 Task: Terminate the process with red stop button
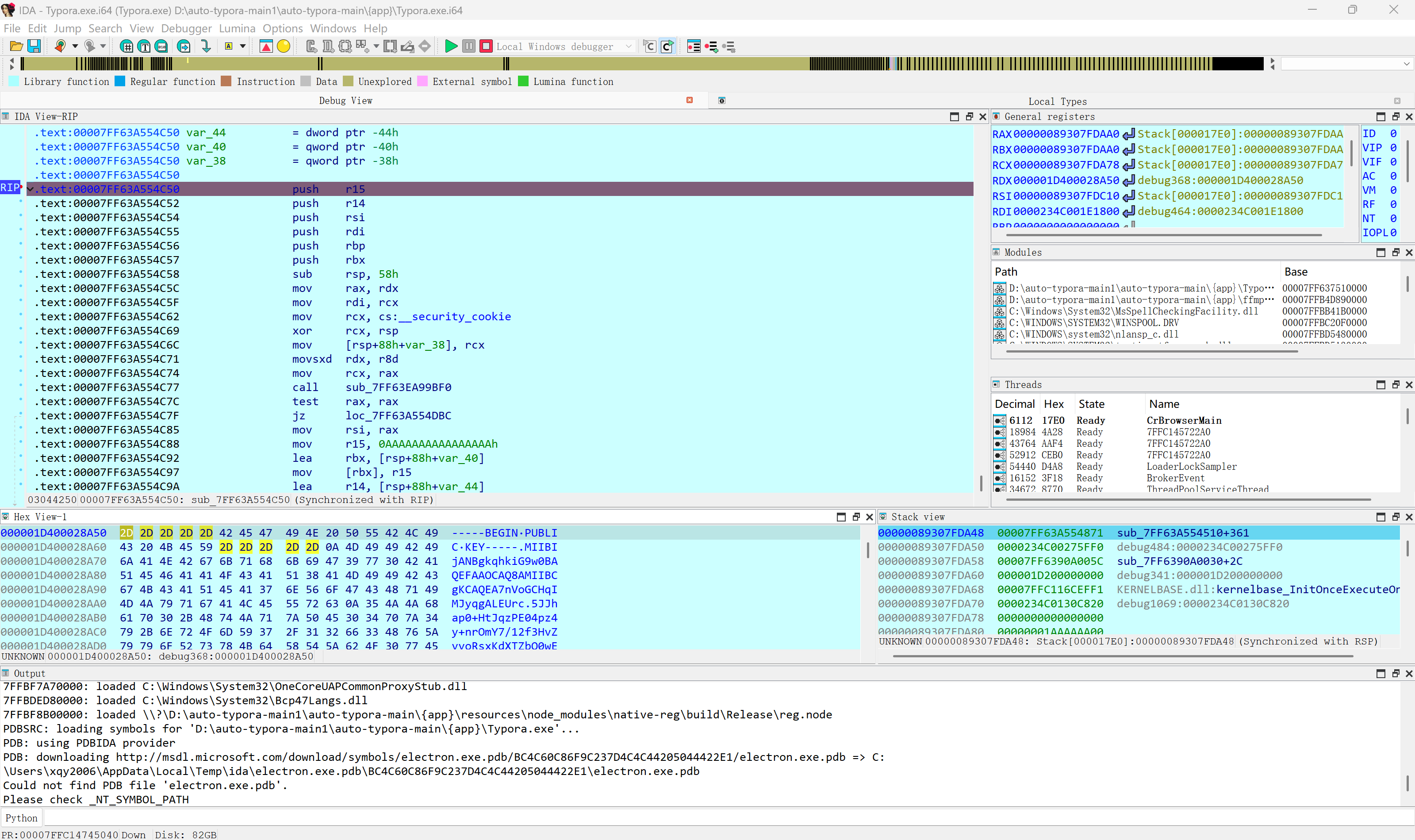486,46
